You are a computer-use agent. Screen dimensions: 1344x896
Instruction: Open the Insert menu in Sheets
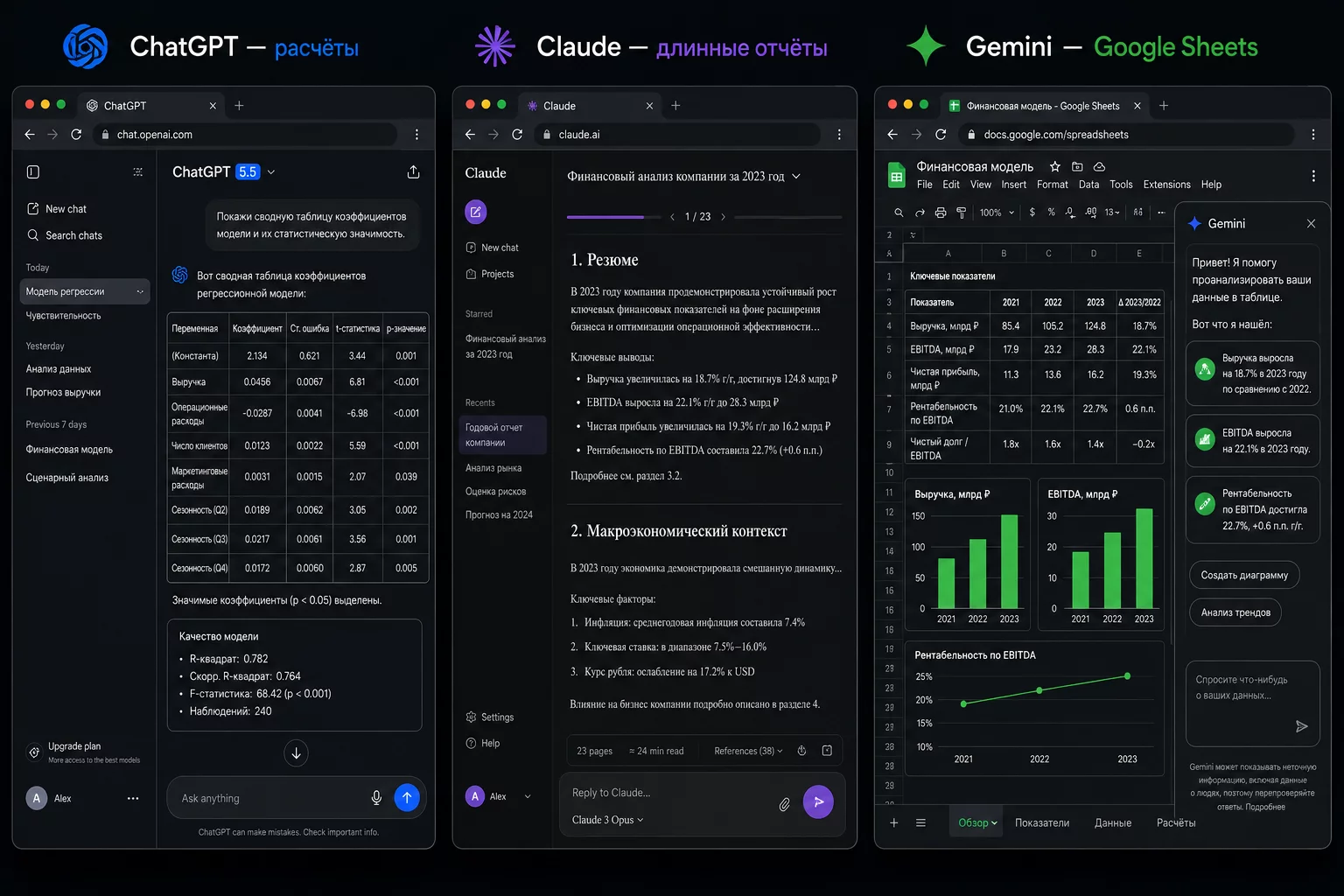coord(1013,185)
